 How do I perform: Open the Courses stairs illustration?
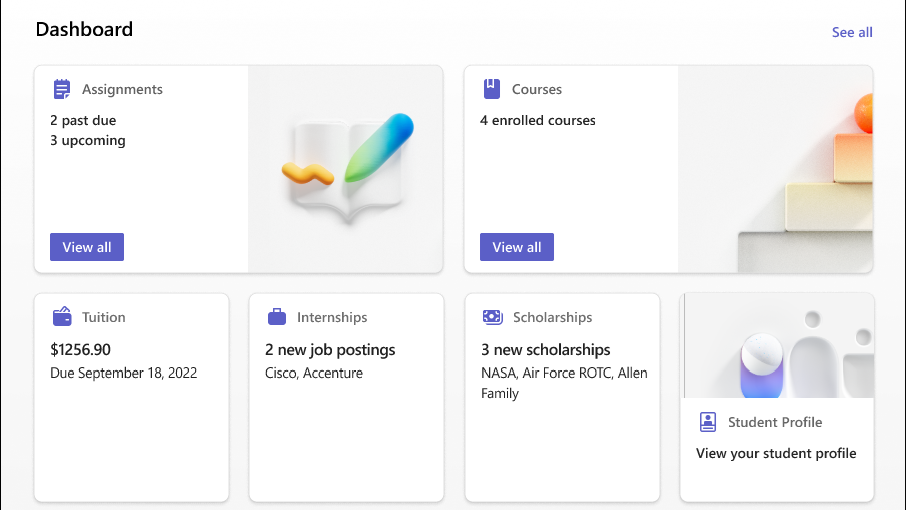tap(775, 169)
